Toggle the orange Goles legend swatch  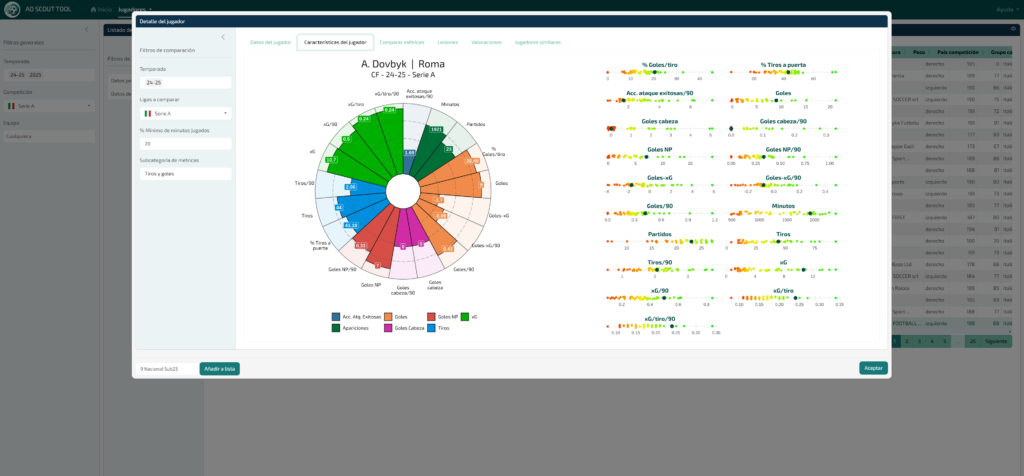click(x=388, y=317)
